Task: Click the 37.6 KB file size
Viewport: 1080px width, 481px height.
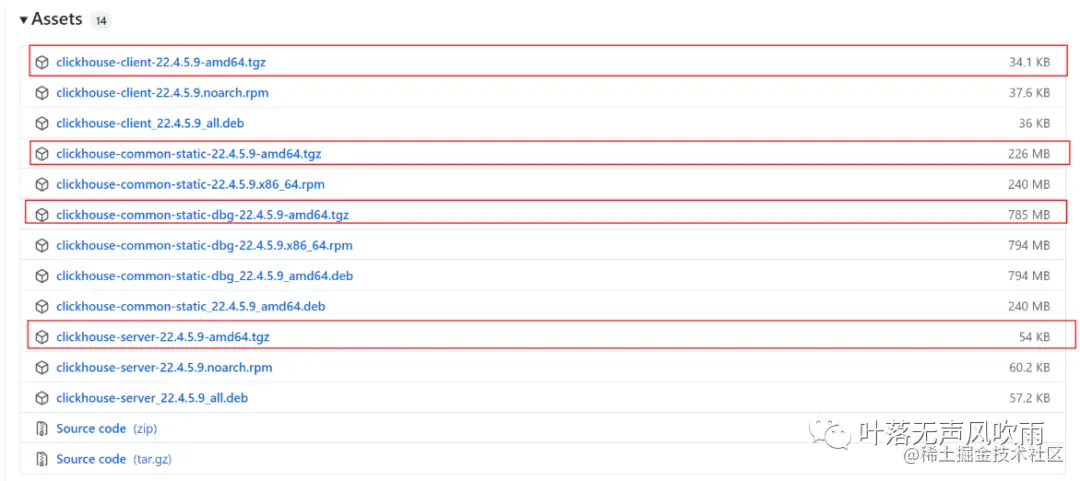Action: 1030,92
